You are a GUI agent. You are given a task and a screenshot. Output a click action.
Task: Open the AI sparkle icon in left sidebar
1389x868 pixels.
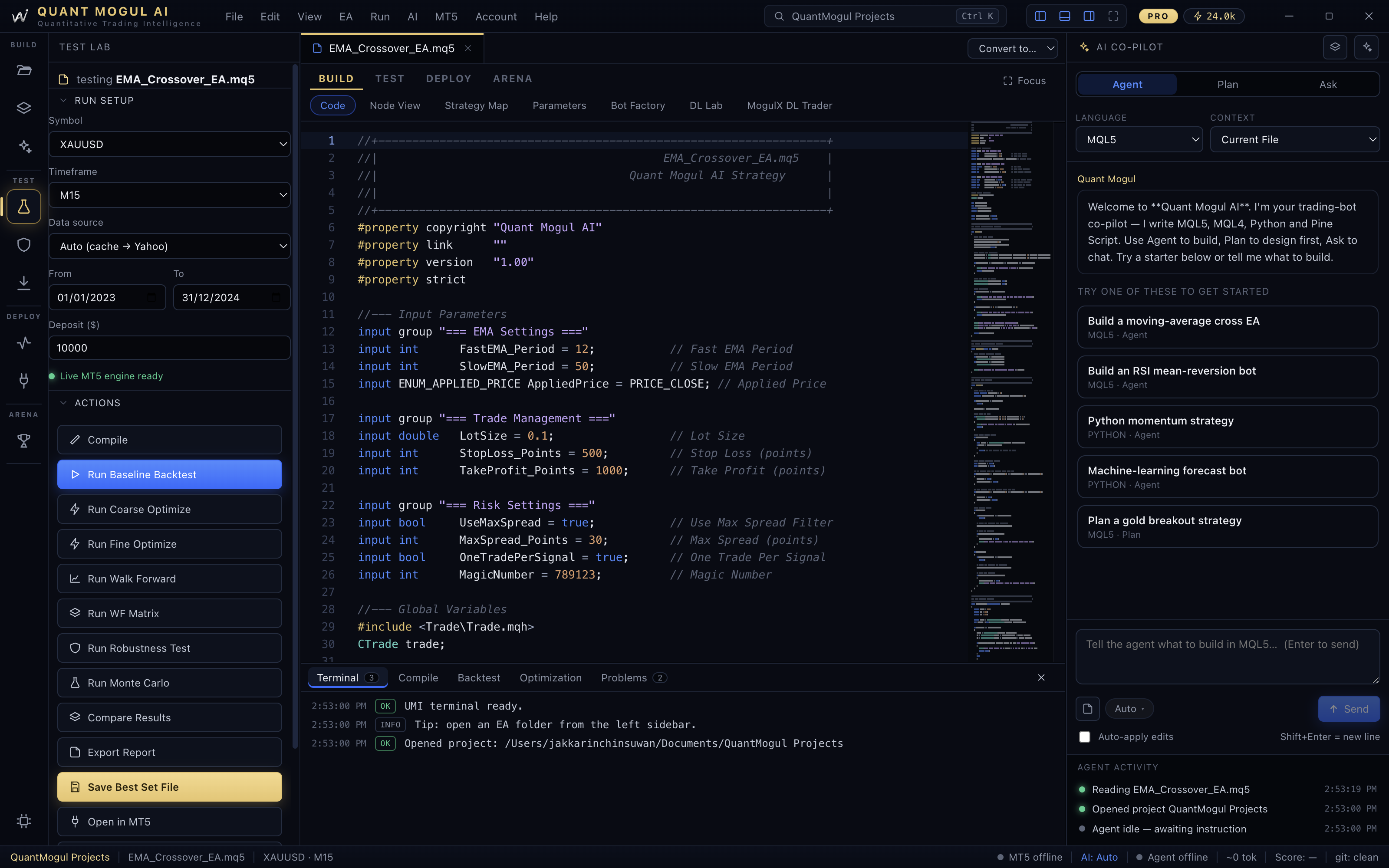click(x=23, y=146)
